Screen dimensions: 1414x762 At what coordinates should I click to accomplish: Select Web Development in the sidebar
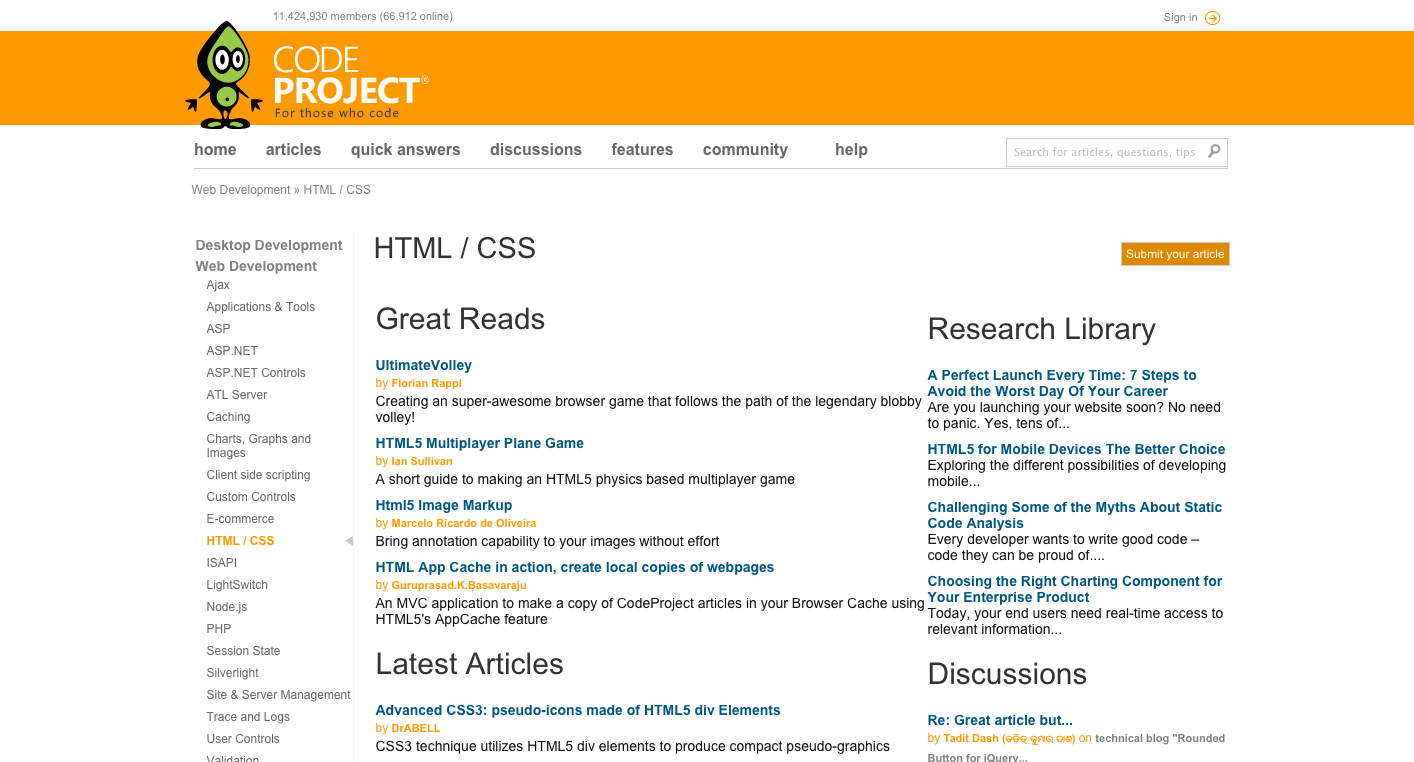[256, 266]
